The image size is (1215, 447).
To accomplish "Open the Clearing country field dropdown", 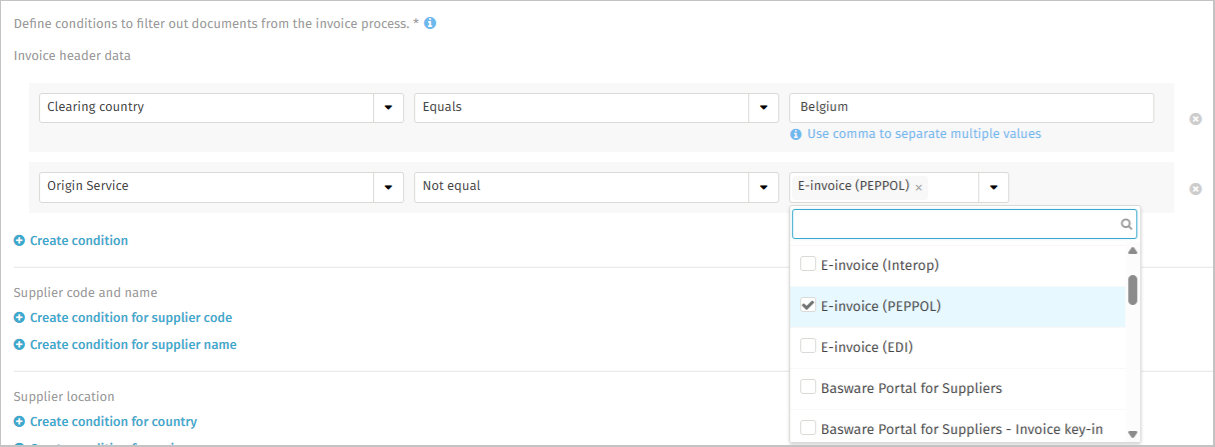I will point(388,108).
